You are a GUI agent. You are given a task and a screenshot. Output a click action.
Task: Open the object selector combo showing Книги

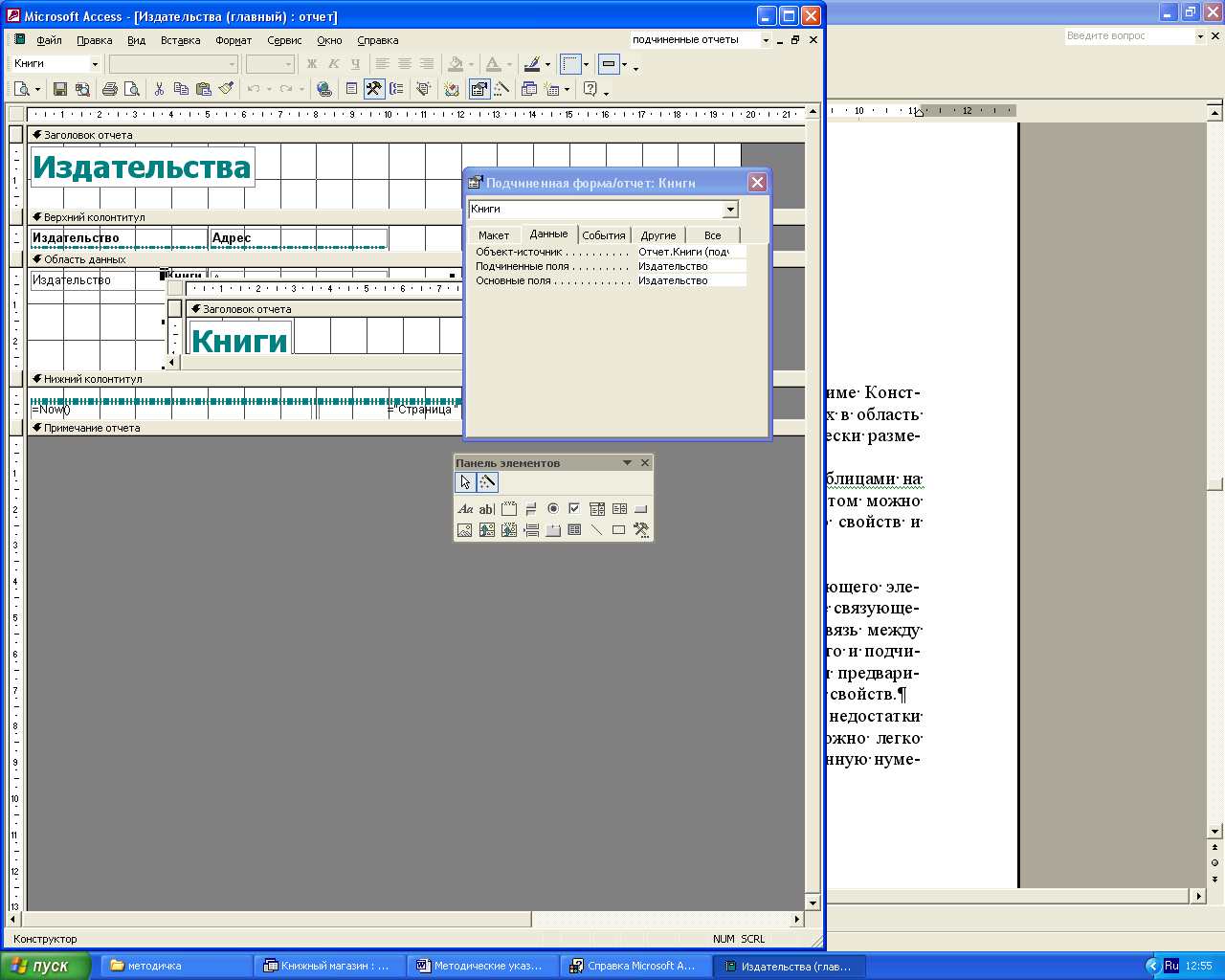pyautogui.click(x=95, y=64)
